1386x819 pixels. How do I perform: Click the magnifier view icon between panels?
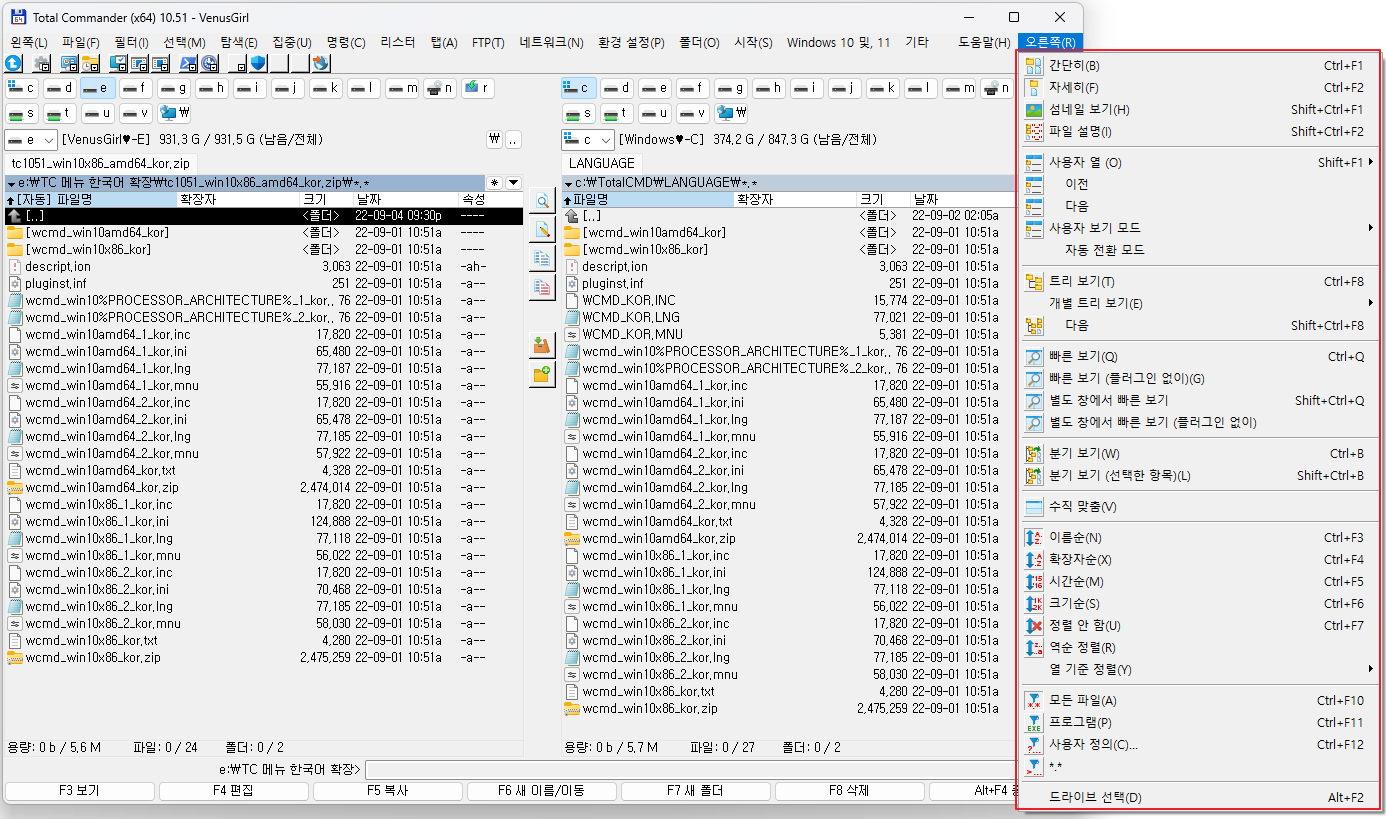542,201
